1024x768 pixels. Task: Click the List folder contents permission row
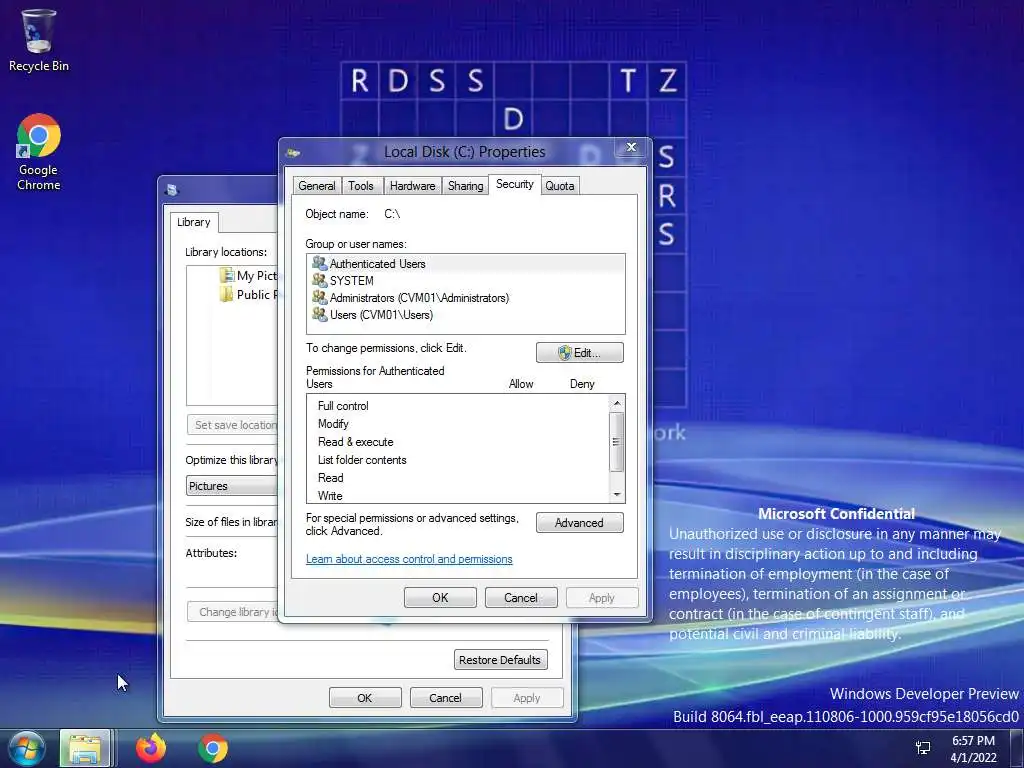click(458, 460)
